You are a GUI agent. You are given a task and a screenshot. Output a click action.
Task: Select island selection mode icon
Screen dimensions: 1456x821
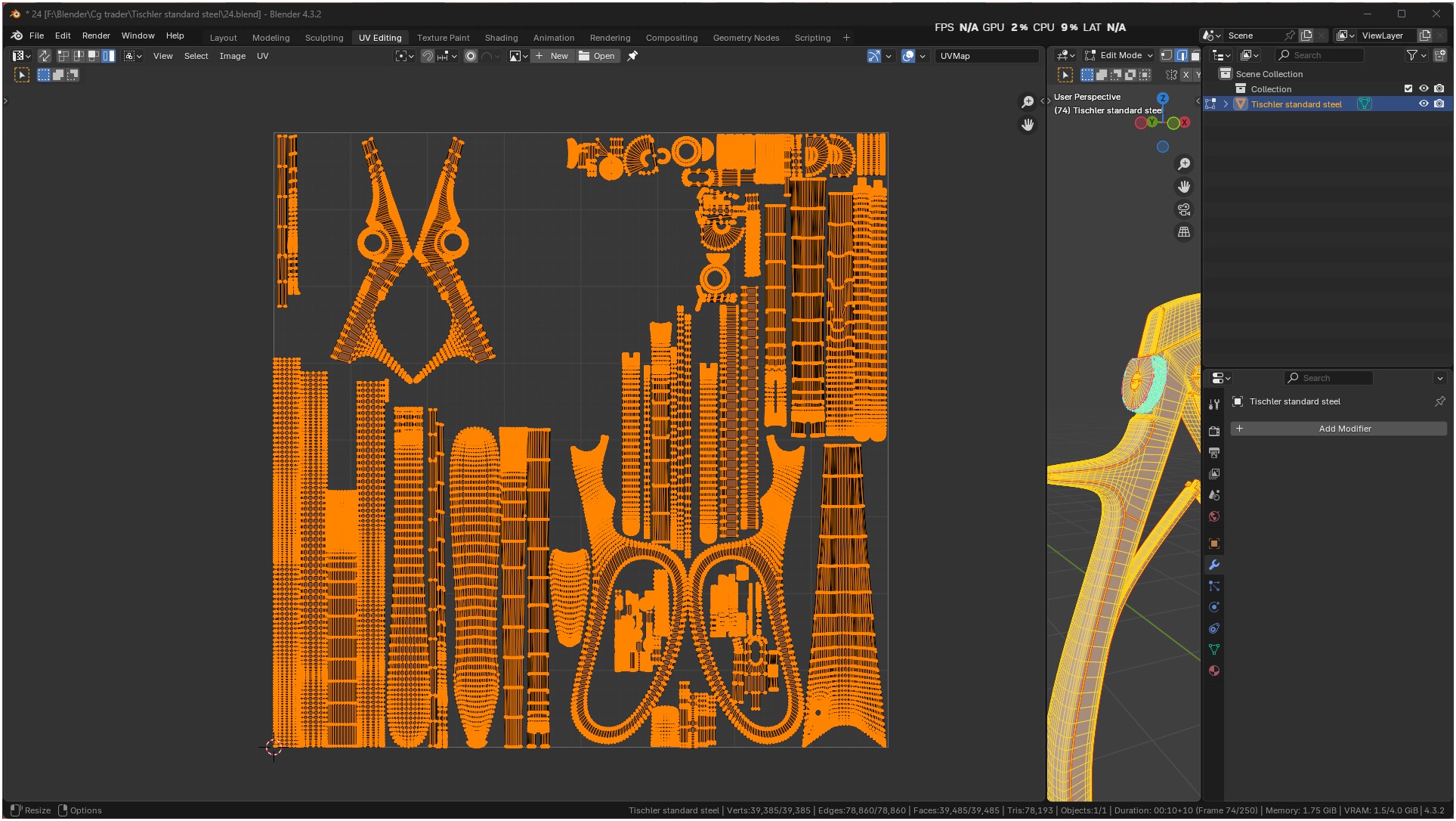(109, 56)
